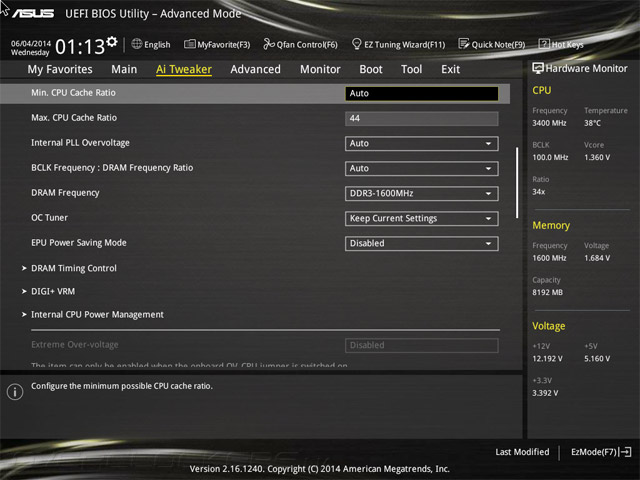640x480 pixels.
Task: Launch EZ Tuning Wizard(F11)
Action: coord(398,44)
